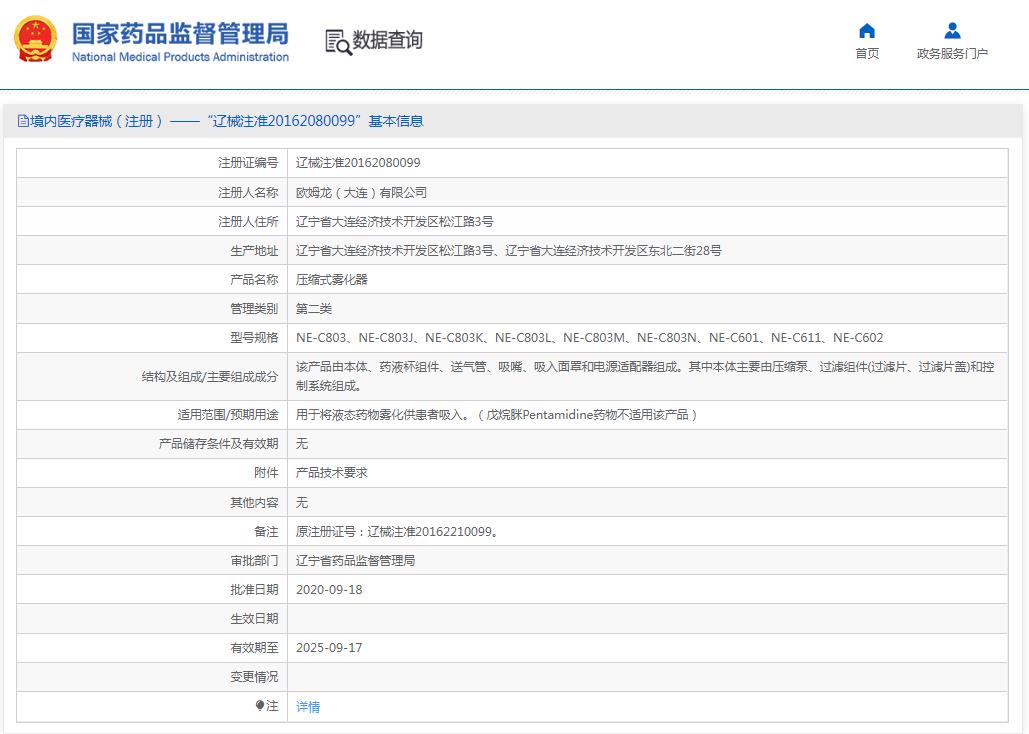
Task: Click the document icon before 境内医疗器械（注册）
Action: coord(22,120)
